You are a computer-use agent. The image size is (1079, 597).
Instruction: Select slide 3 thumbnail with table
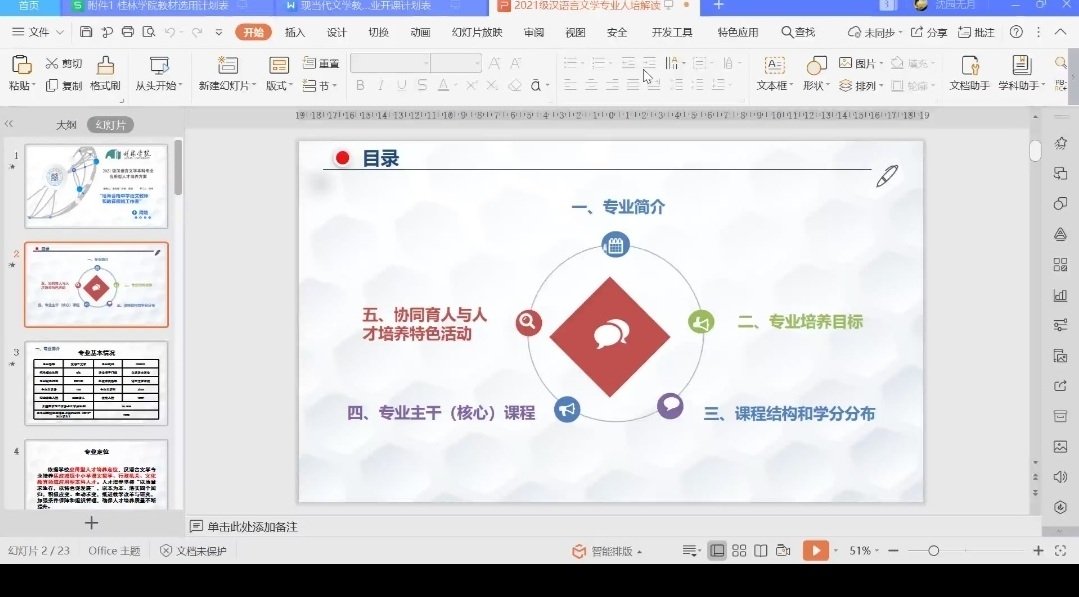coord(96,382)
